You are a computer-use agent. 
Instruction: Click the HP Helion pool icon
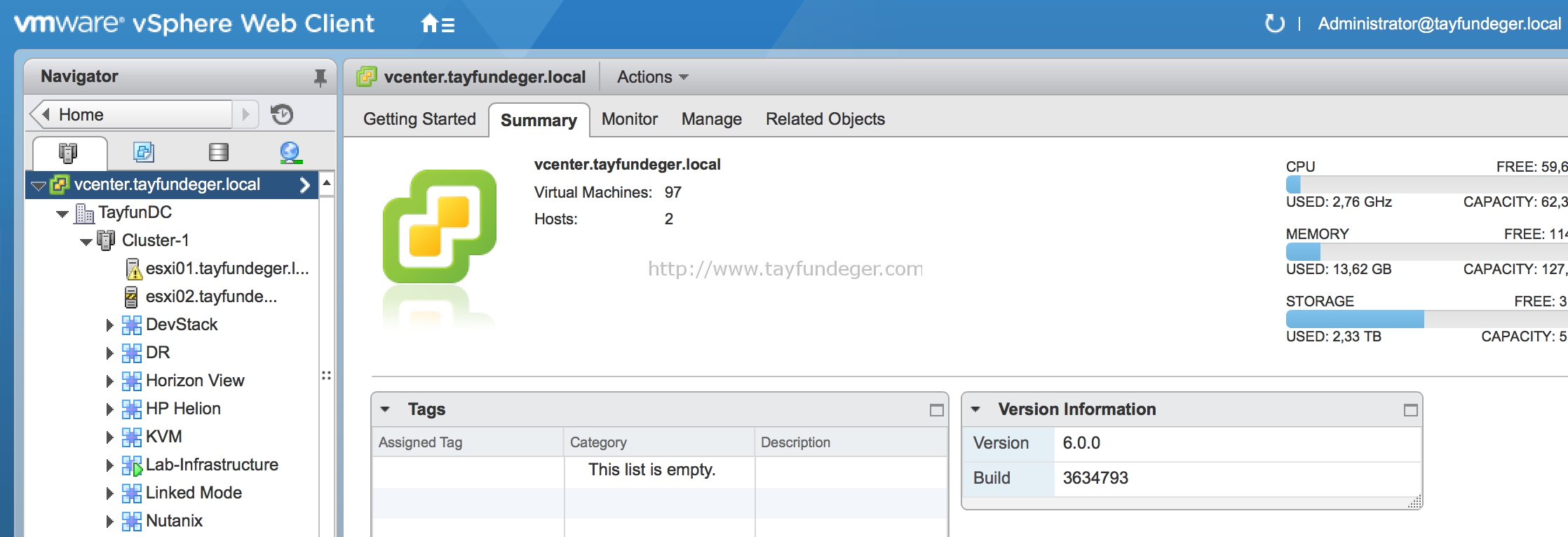131,409
